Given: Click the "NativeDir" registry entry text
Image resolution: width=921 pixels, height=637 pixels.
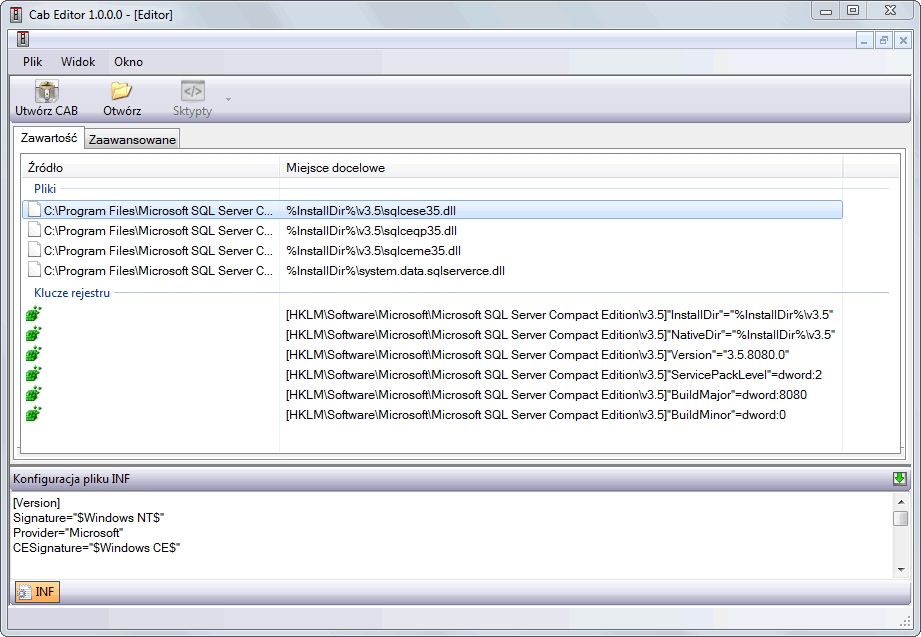Looking at the screenshot, I should (560, 335).
